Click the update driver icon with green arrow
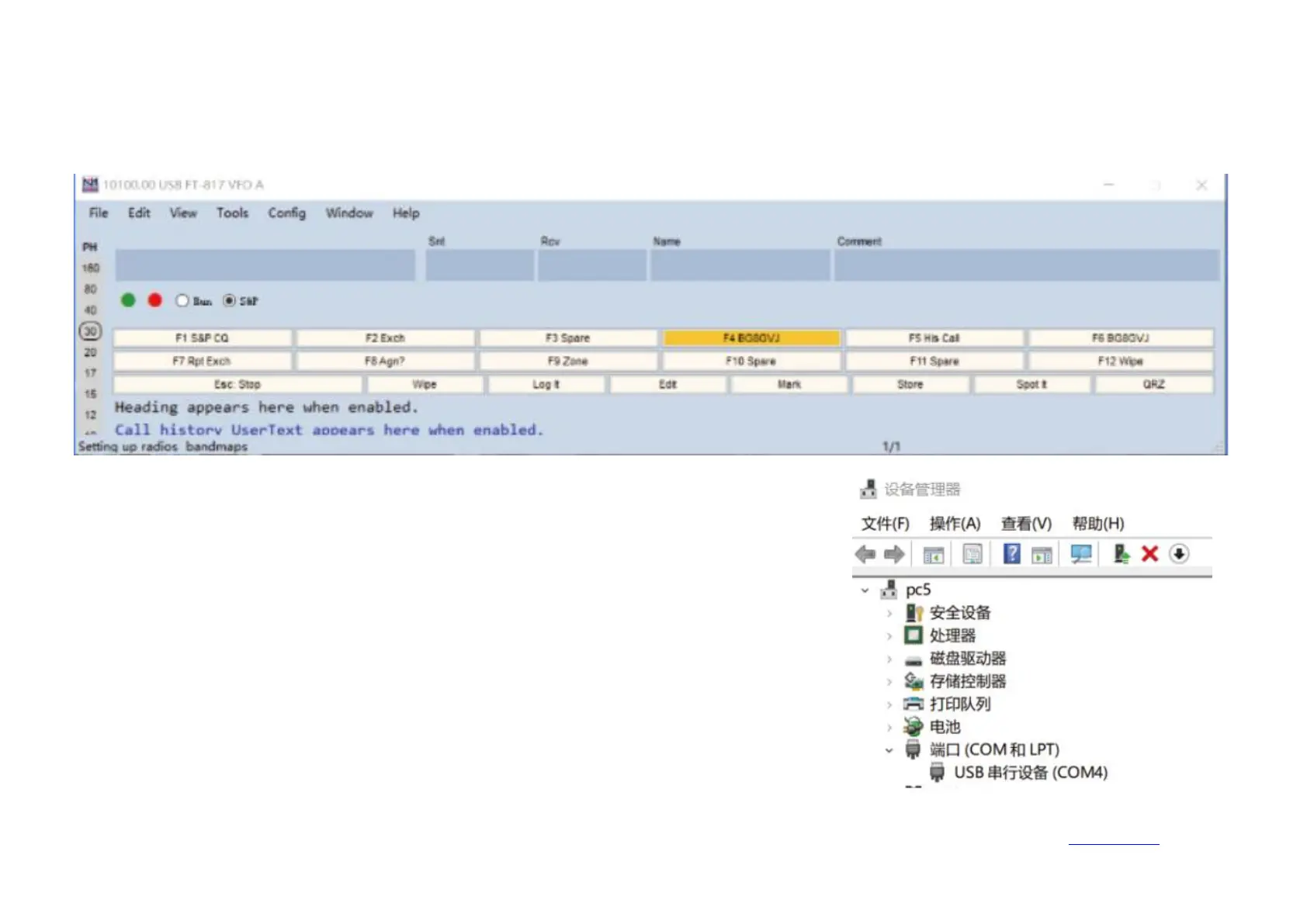Screen dimensions: 1307x924 1121,554
